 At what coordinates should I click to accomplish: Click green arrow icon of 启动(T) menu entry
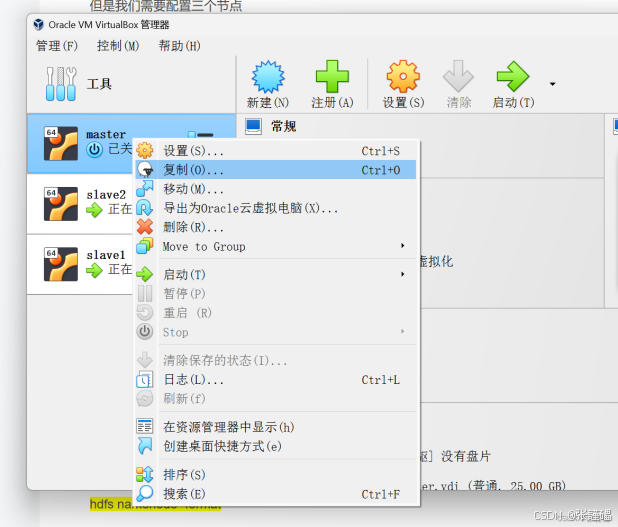[x=145, y=274]
